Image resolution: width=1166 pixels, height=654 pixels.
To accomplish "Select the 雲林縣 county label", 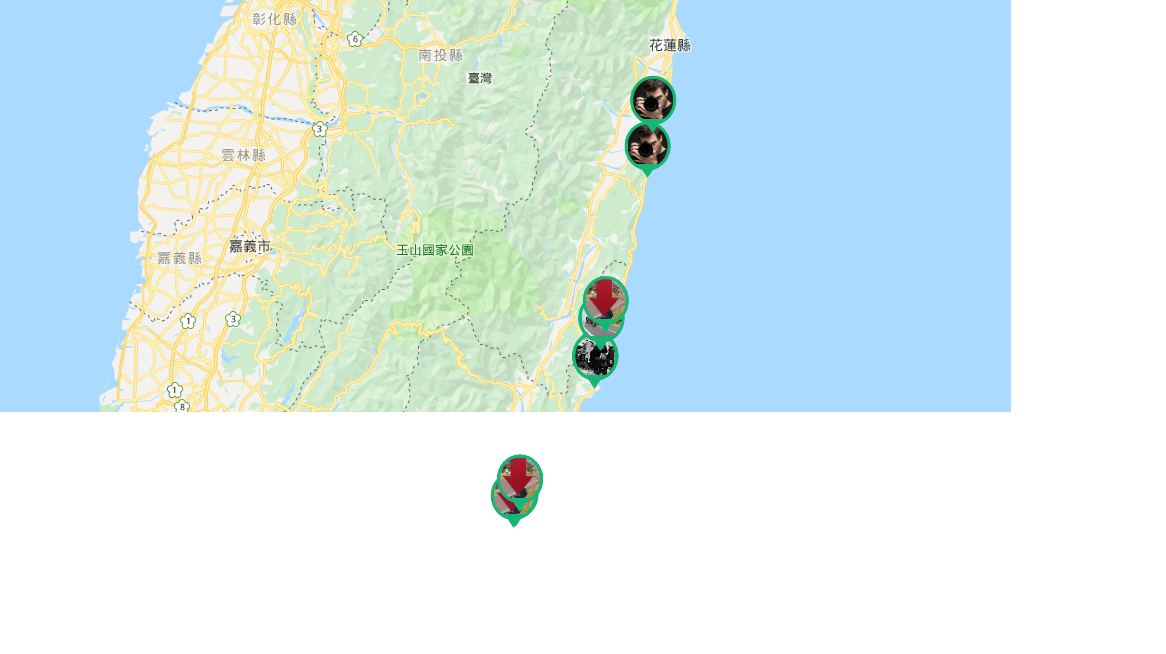I will tap(243, 156).
